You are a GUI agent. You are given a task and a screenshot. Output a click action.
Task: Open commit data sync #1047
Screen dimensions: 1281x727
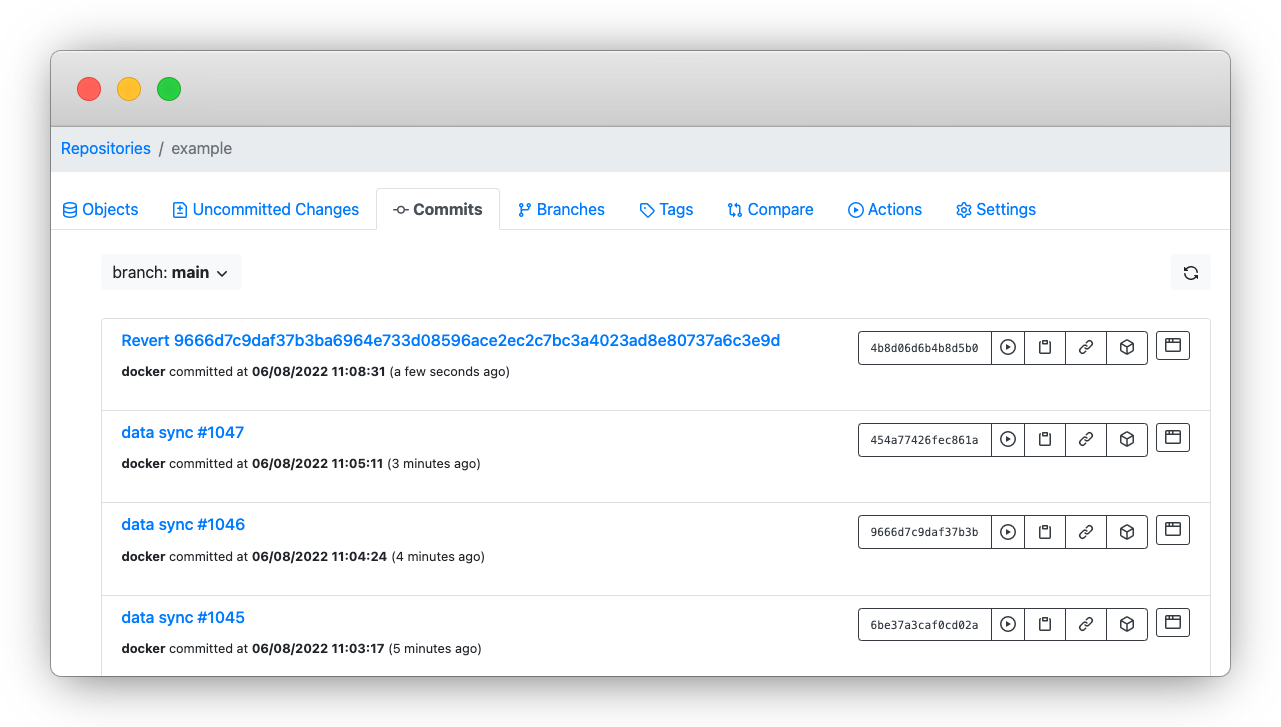click(x=182, y=432)
